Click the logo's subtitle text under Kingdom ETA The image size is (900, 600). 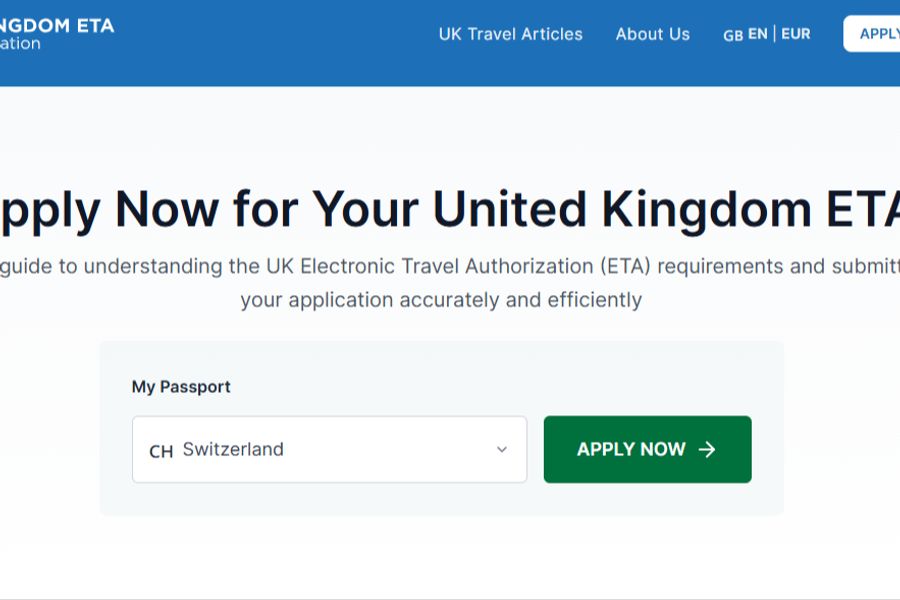[x=20, y=44]
